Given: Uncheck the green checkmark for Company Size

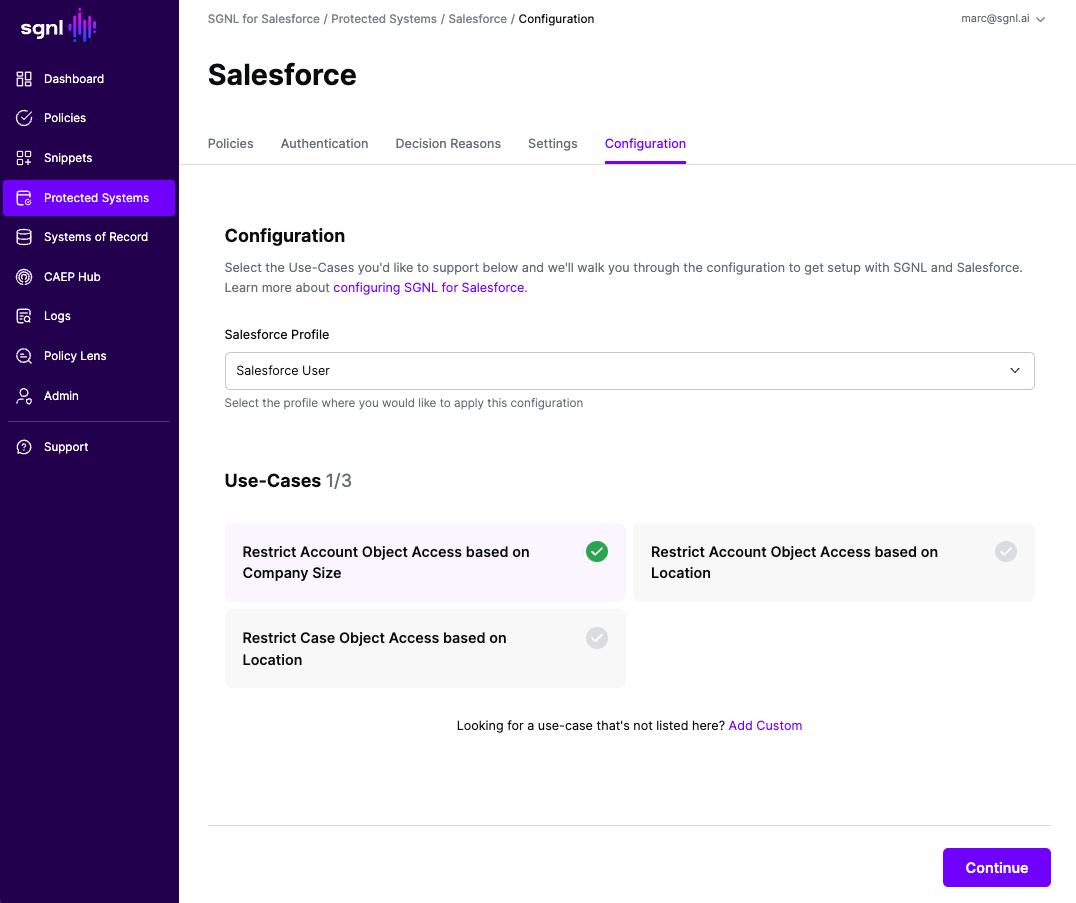Looking at the screenshot, I should [x=596, y=552].
